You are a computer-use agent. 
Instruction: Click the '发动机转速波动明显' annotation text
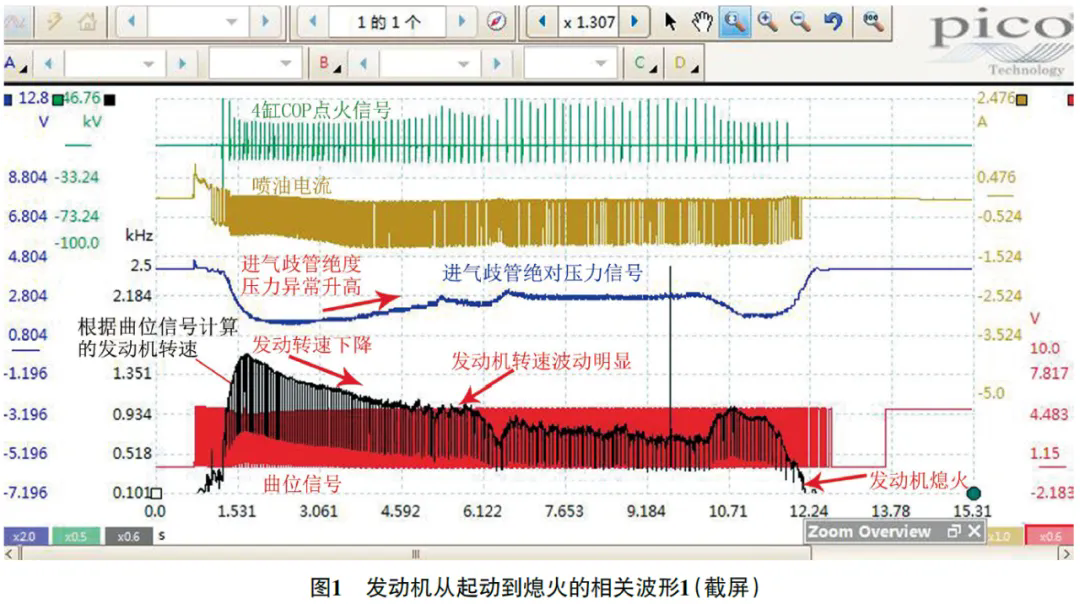click(x=541, y=360)
